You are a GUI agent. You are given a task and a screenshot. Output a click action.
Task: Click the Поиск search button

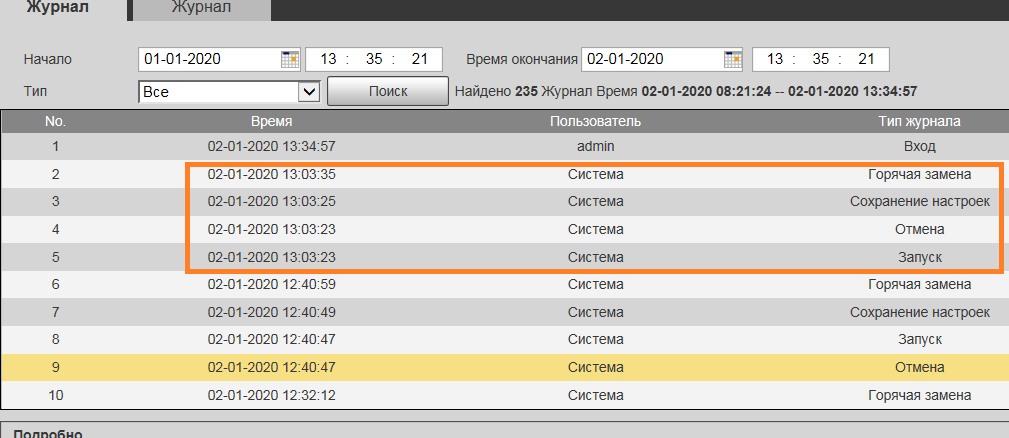point(388,91)
